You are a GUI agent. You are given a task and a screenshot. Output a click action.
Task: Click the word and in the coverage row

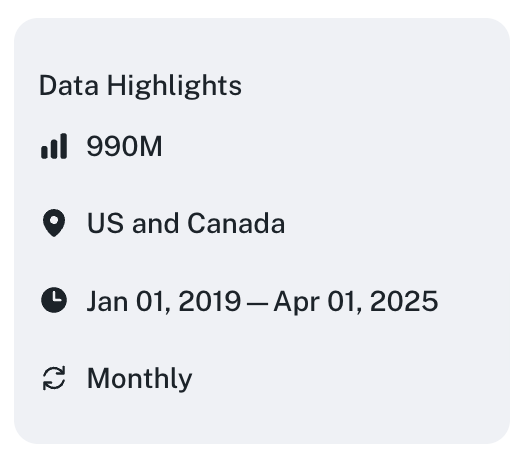tap(155, 223)
